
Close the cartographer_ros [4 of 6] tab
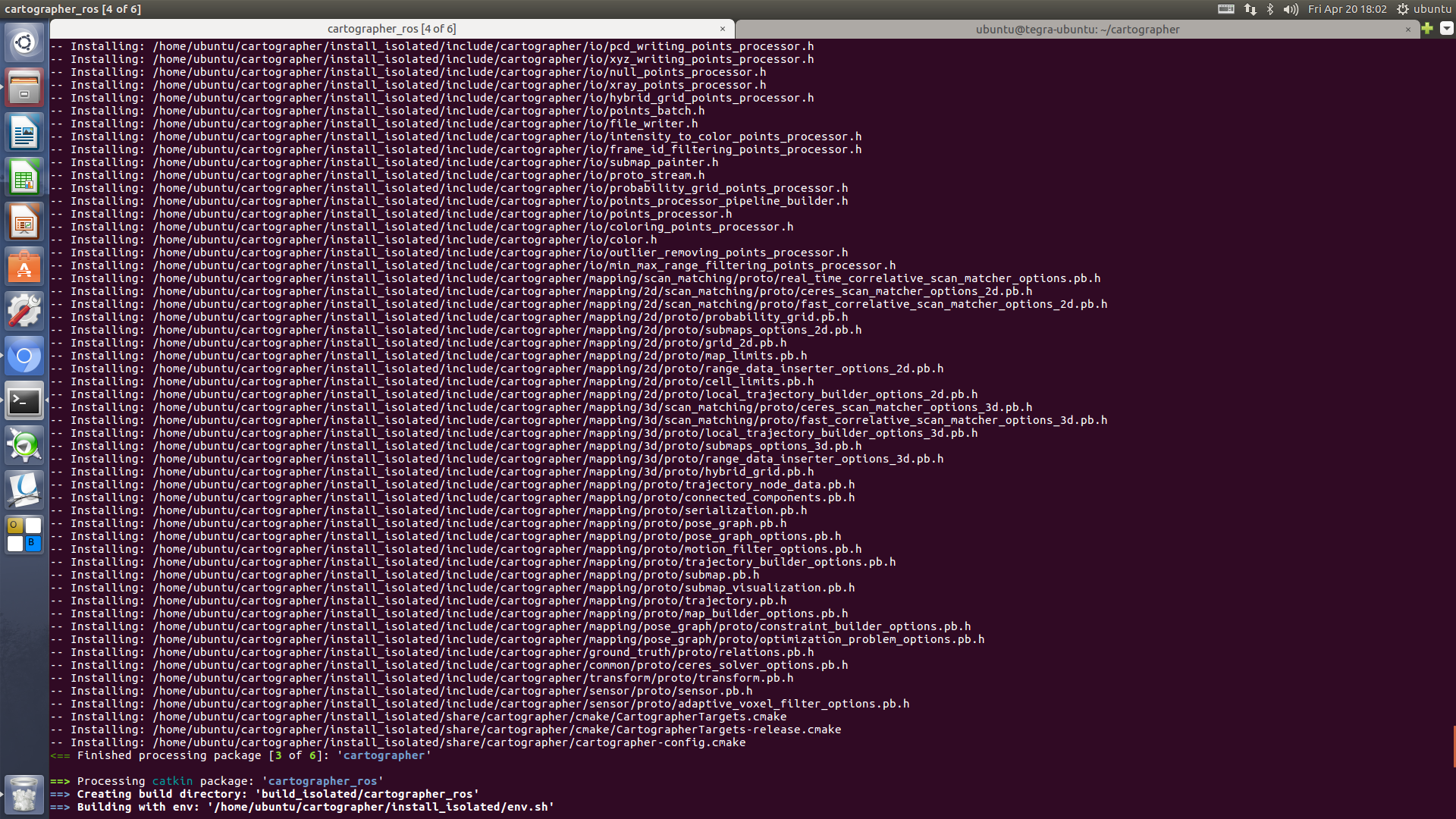point(722,29)
